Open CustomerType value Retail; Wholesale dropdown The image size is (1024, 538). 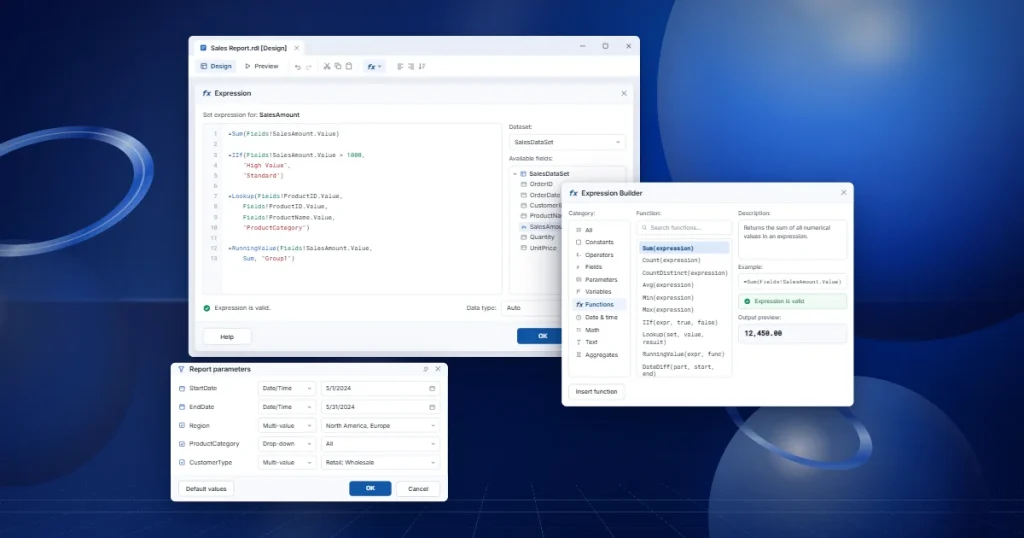pos(380,462)
